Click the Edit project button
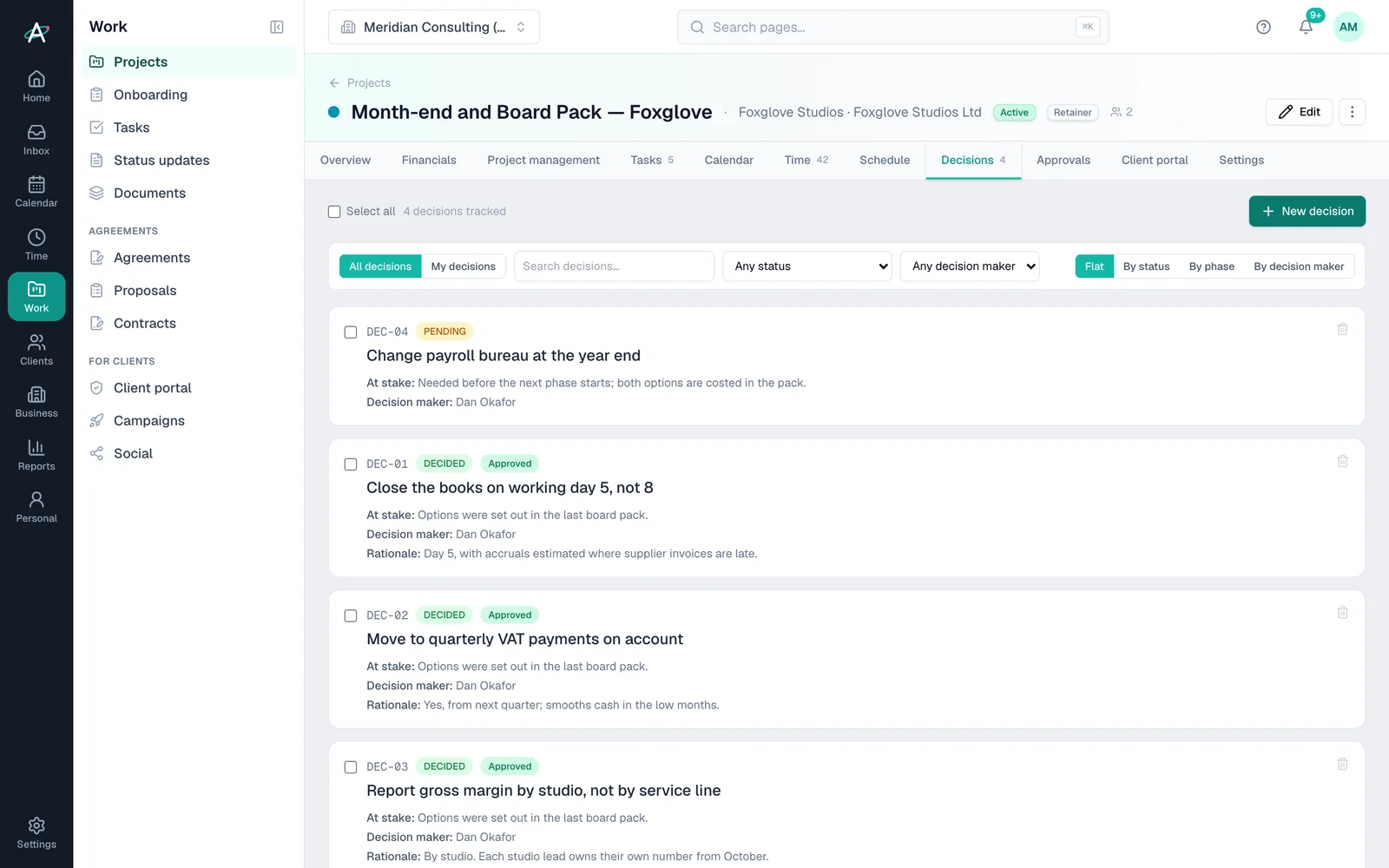This screenshot has width=1389, height=868. coord(1299,112)
